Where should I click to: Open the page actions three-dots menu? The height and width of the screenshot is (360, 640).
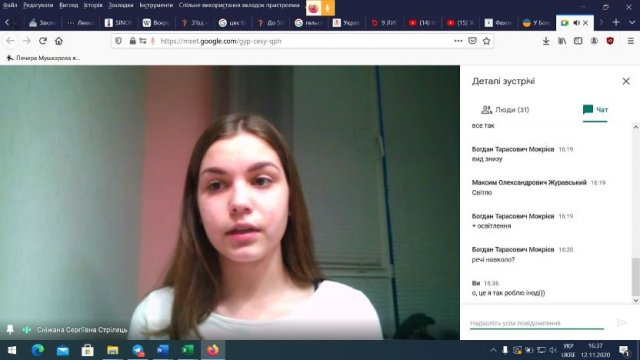click(x=458, y=41)
